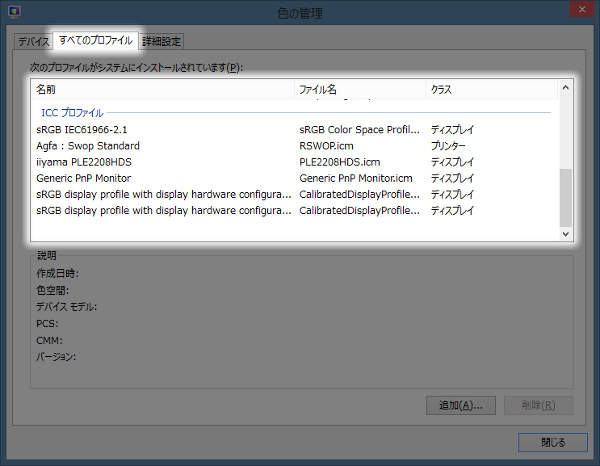
Task: Close the dialog with the red X
Action: [581, 9]
